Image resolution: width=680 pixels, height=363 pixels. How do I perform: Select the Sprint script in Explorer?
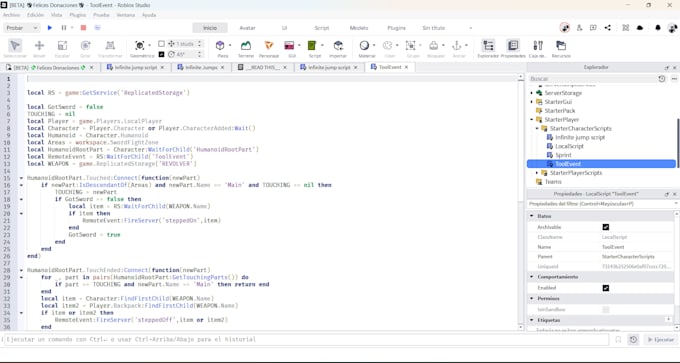click(563, 155)
